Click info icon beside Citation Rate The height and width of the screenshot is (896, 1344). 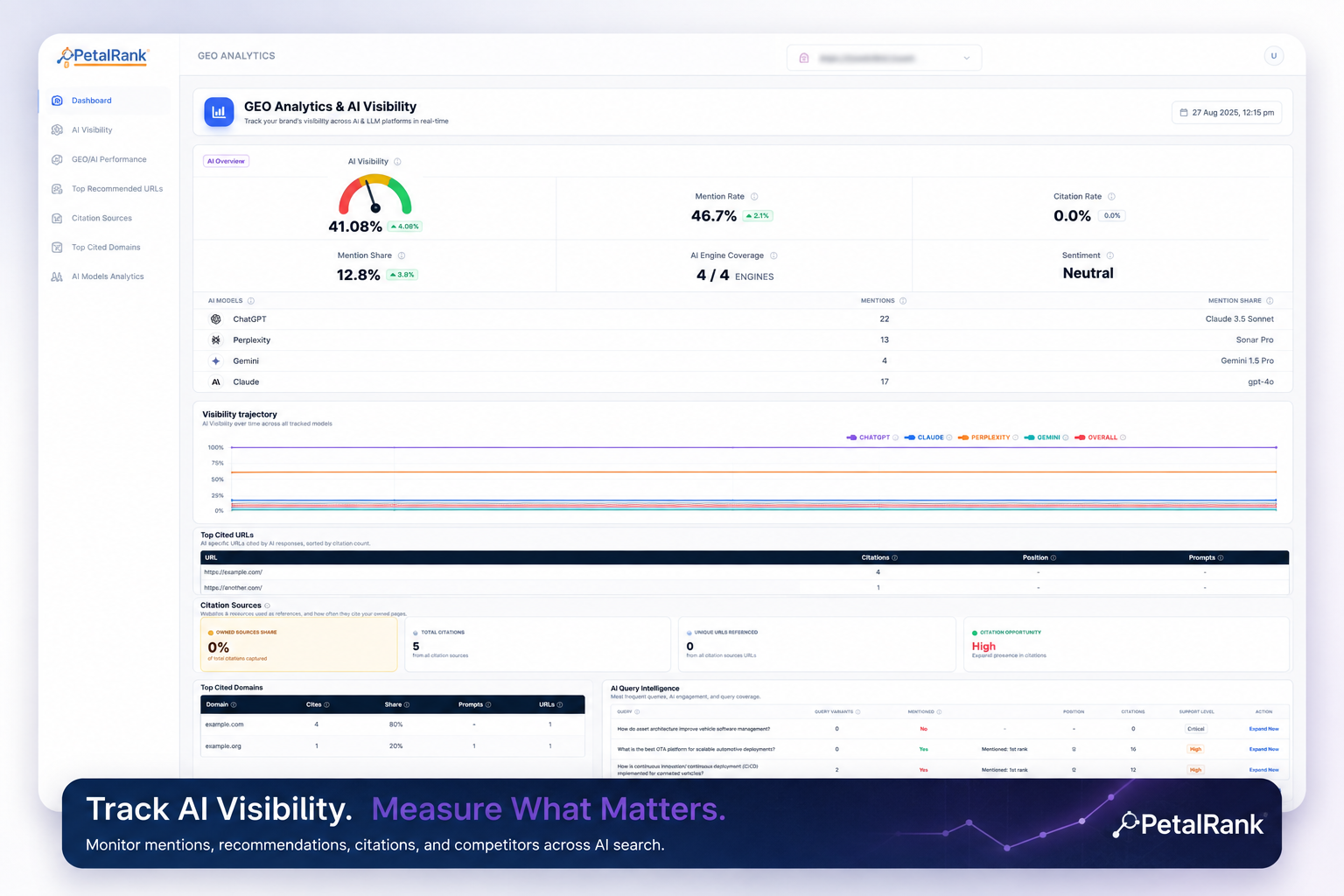tap(1111, 197)
